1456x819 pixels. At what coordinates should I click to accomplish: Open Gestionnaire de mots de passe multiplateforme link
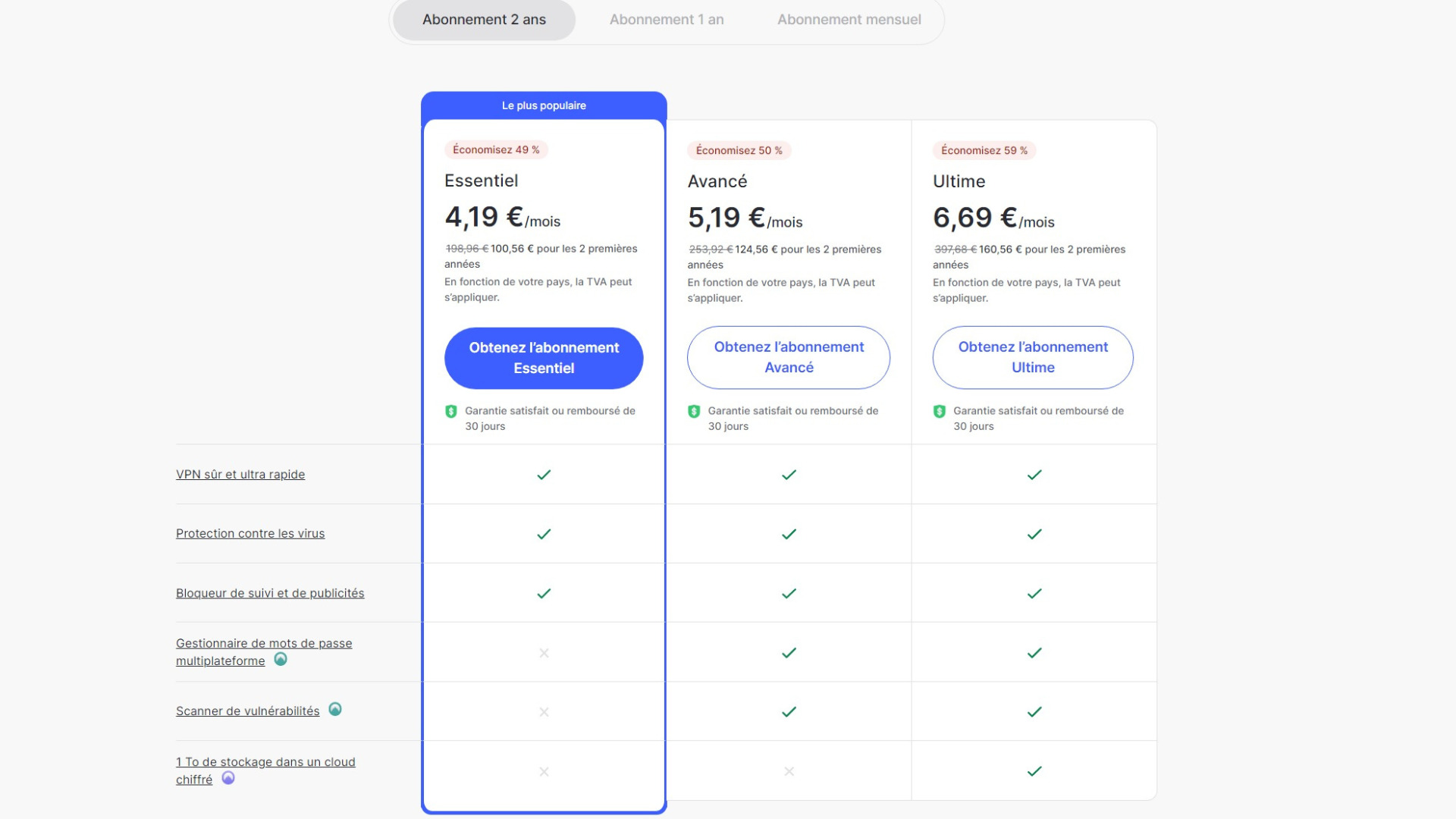264,651
